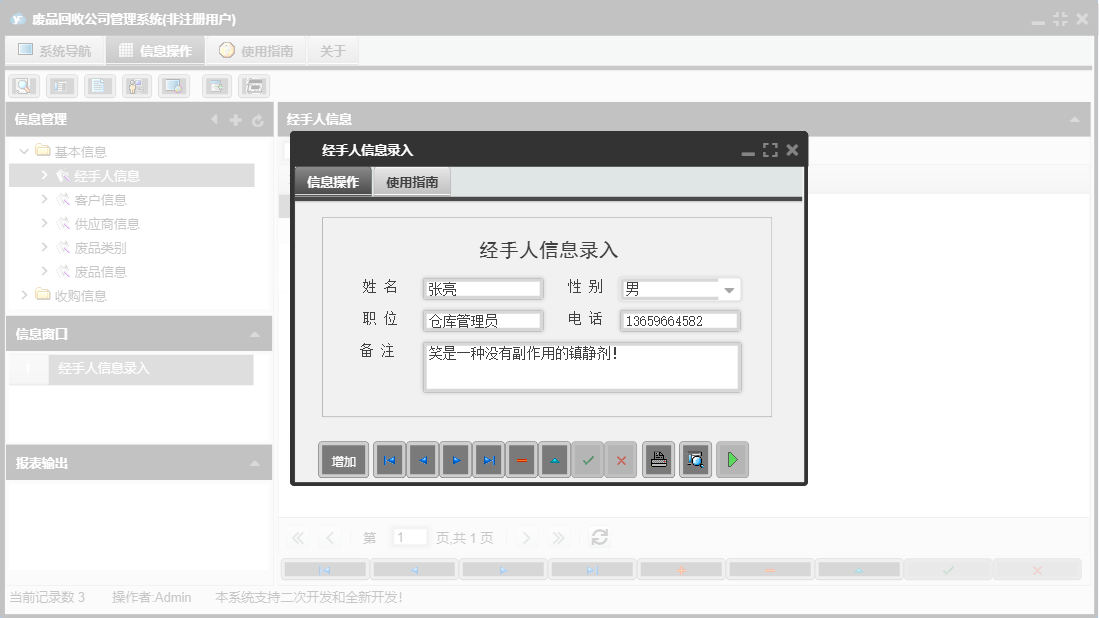Viewport: 1099px width, 618px height.
Task: Go to next record with the blue arrow
Action: click(x=455, y=459)
